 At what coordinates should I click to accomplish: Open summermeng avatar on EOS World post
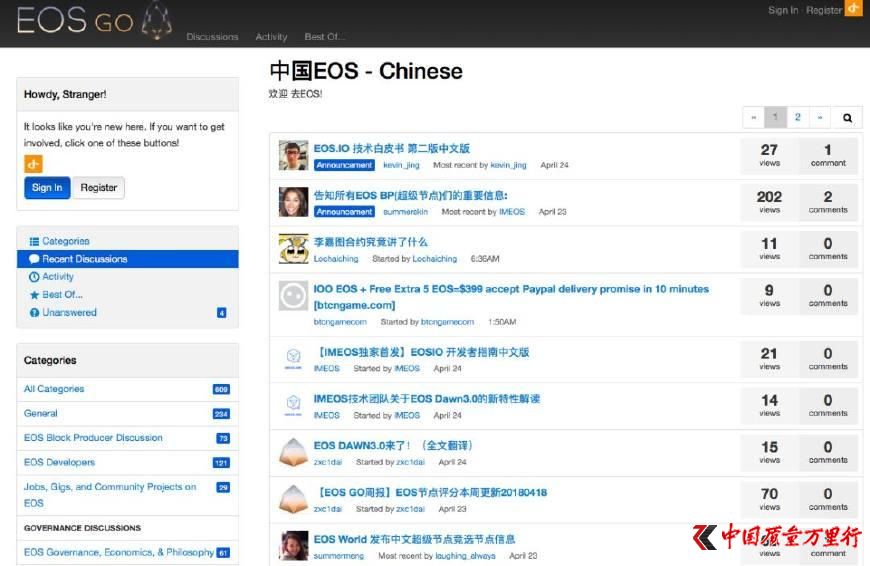point(294,545)
